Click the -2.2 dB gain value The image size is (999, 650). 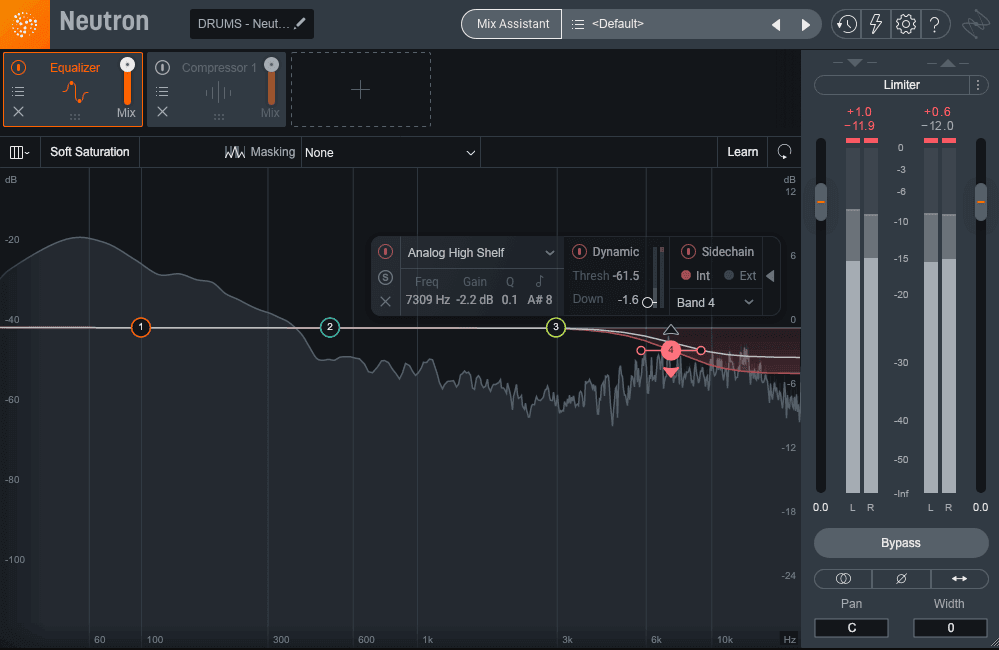click(475, 300)
